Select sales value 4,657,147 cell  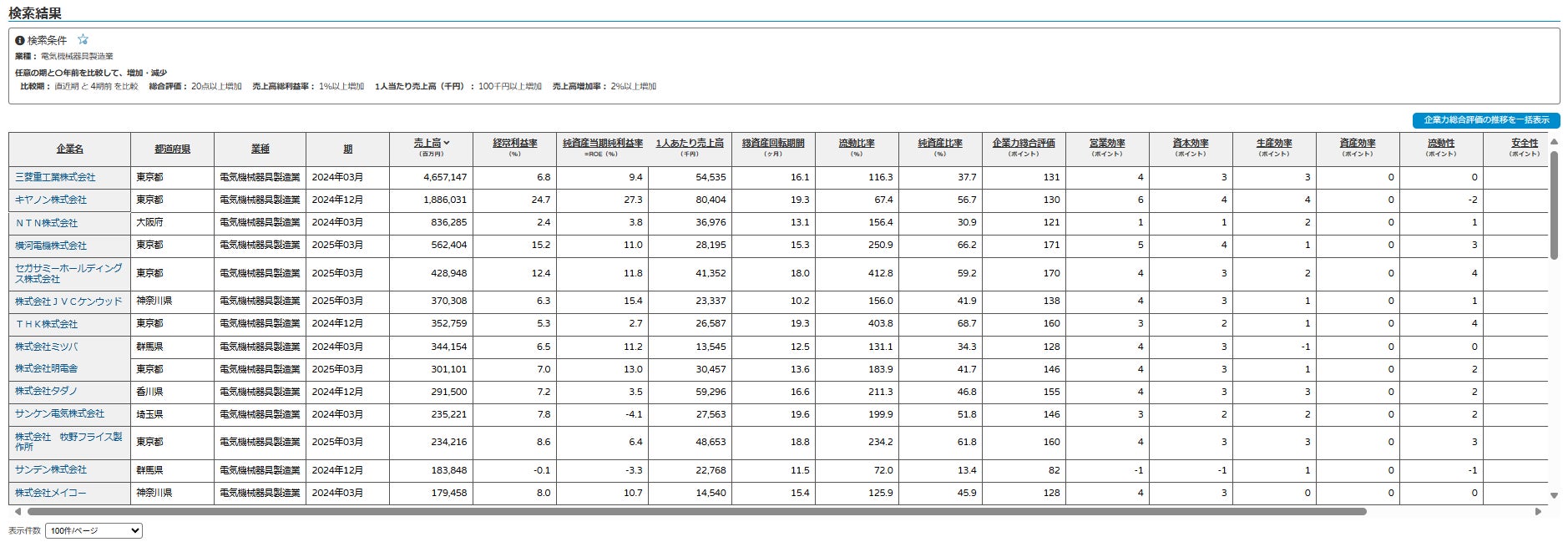tap(431, 177)
